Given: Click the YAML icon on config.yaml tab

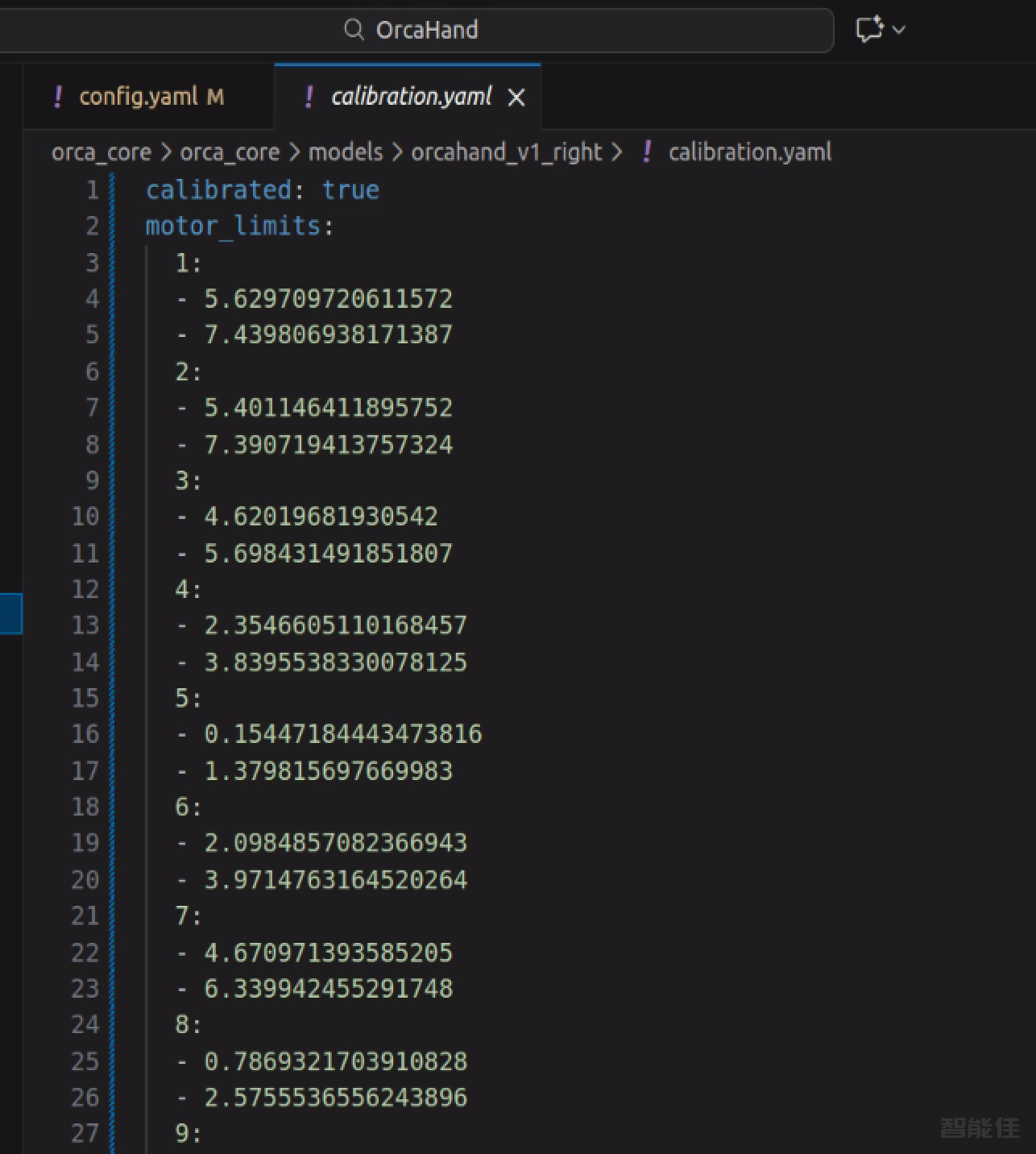Looking at the screenshot, I should pos(57,97).
